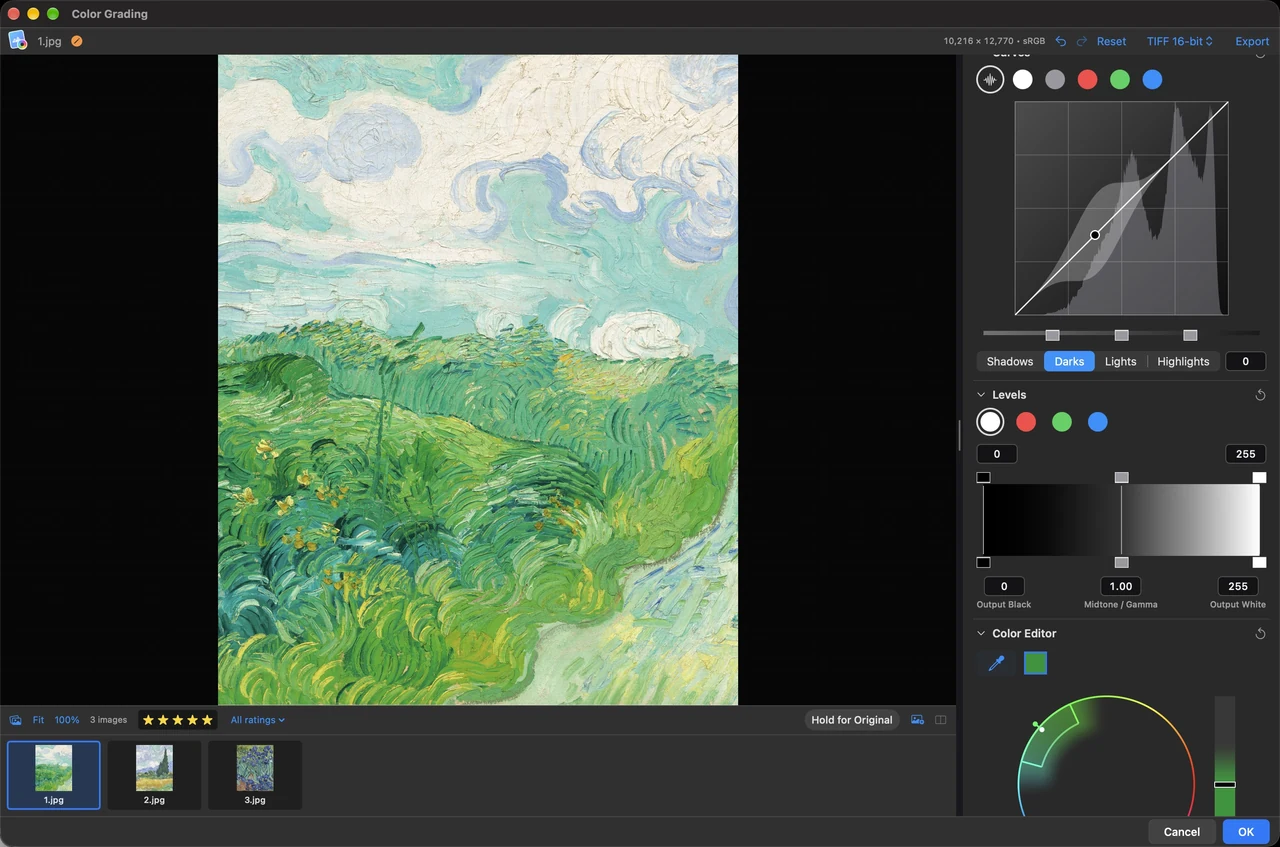1280x847 pixels.
Task: Click the Reset link
Action: pyautogui.click(x=1111, y=41)
